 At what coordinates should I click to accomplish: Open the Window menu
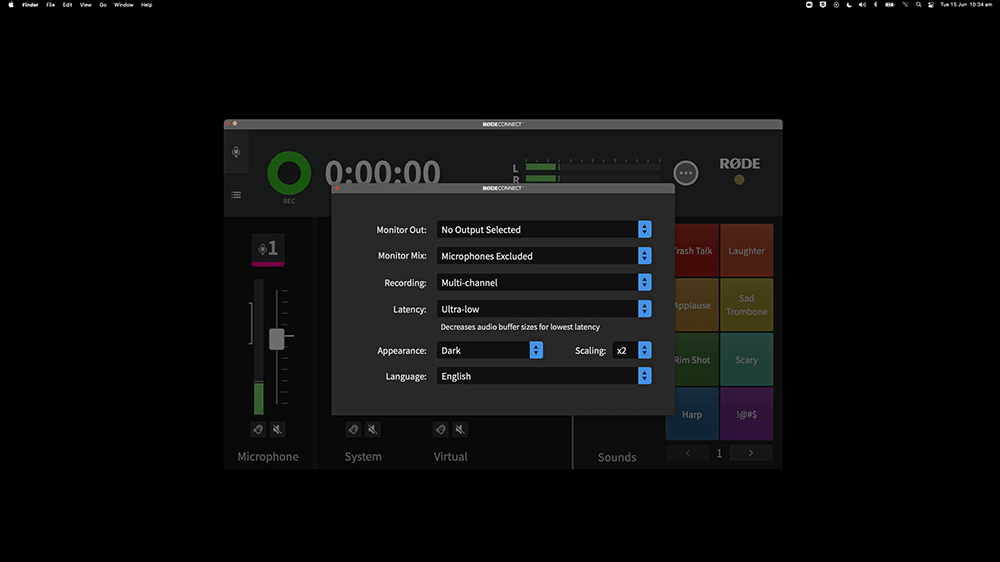pyautogui.click(x=124, y=4)
